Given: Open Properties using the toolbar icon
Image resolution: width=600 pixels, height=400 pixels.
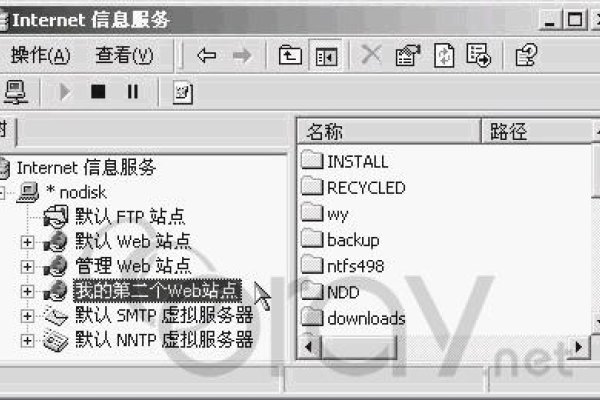Looking at the screenshot, I should [408, 56].
